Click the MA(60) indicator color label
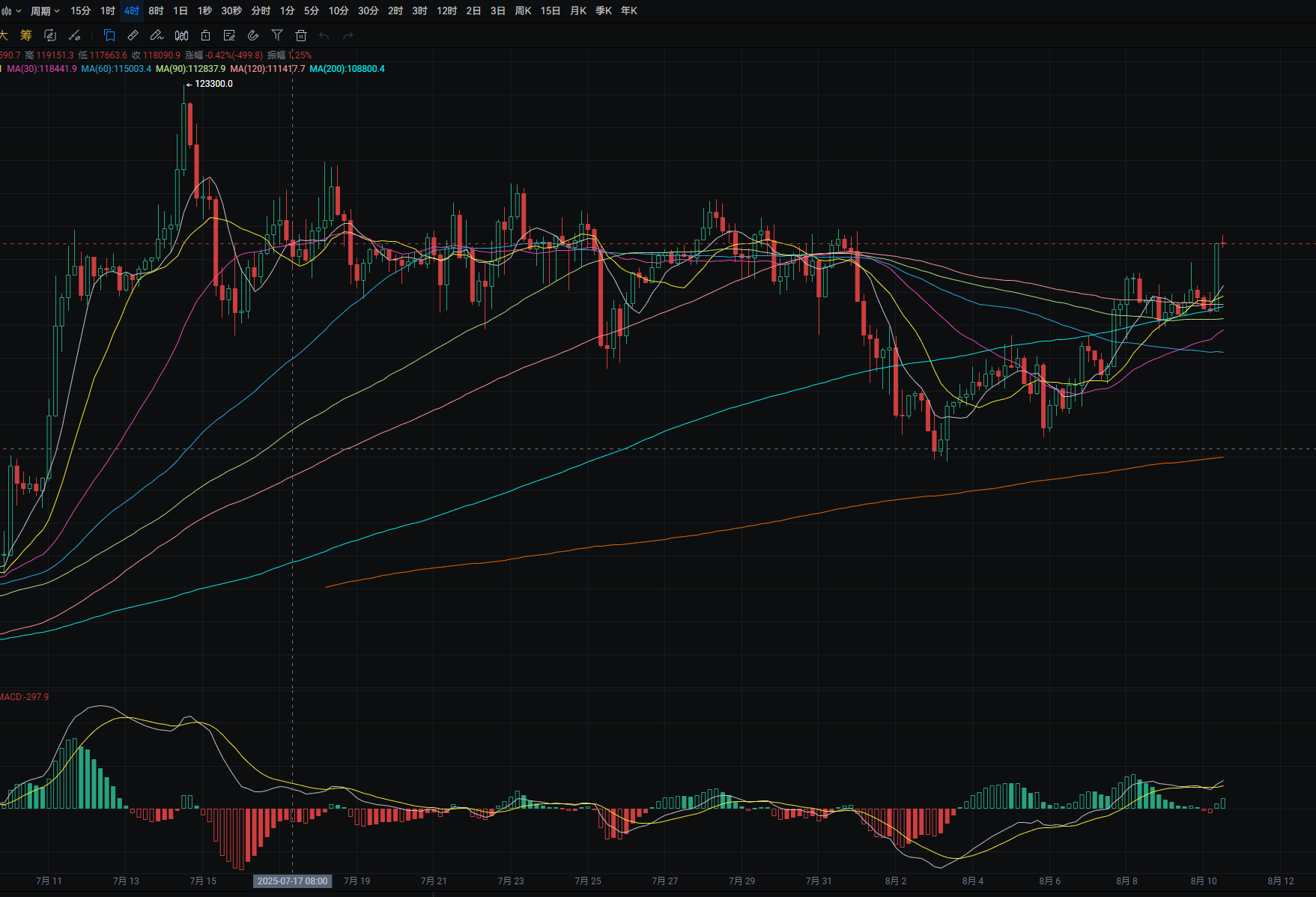This screenshot has width=1316, height=897. point(116,69)
